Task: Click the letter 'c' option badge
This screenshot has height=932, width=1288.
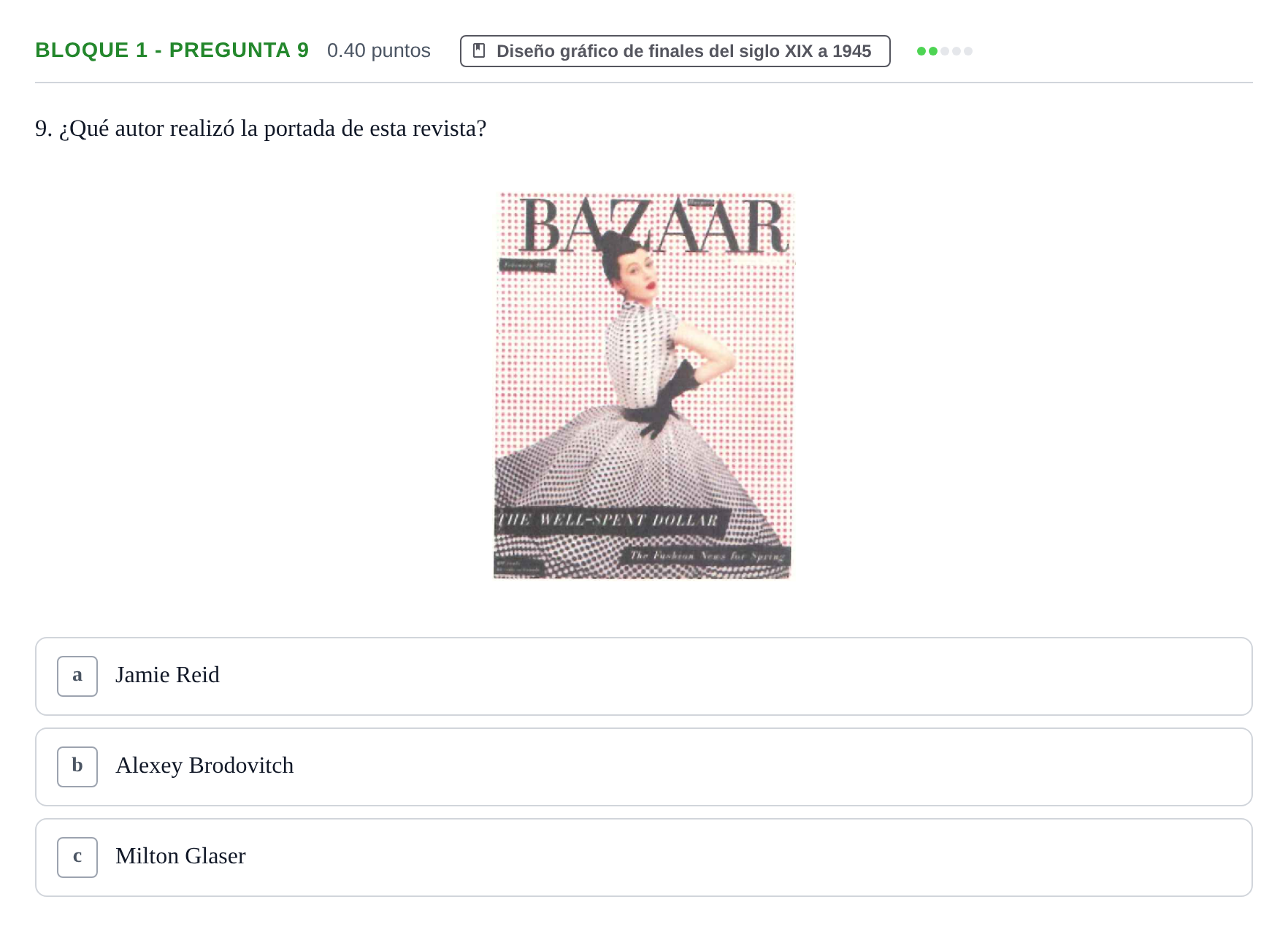Action: [x=77, y=857]
